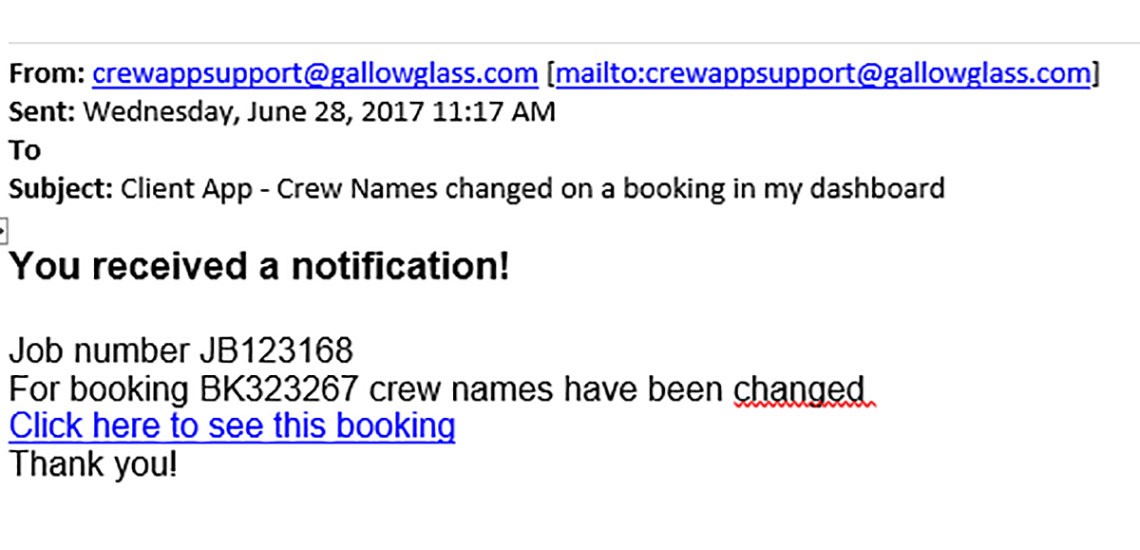
Task: Click the bold 'Subject:' label
Action: (61, 188)
